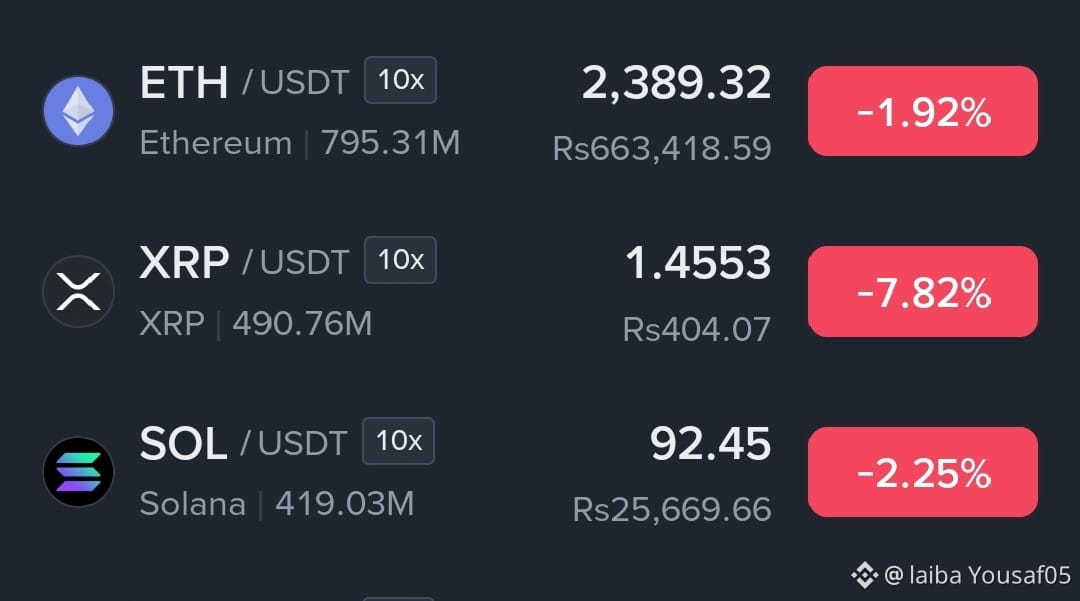This screenshot has width=1080, height=601.
Task: Click the SOL price 92.45
Action: 710,443
